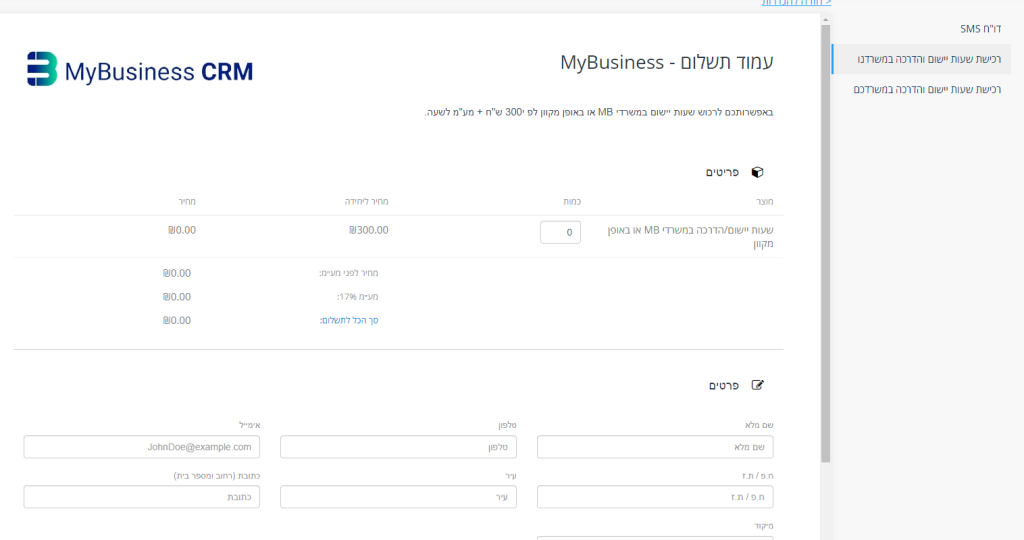Viewport: 1024px width, 540px height.
Task: Click the מחיר לפני מע"מ label
Action: click(349, 273)
